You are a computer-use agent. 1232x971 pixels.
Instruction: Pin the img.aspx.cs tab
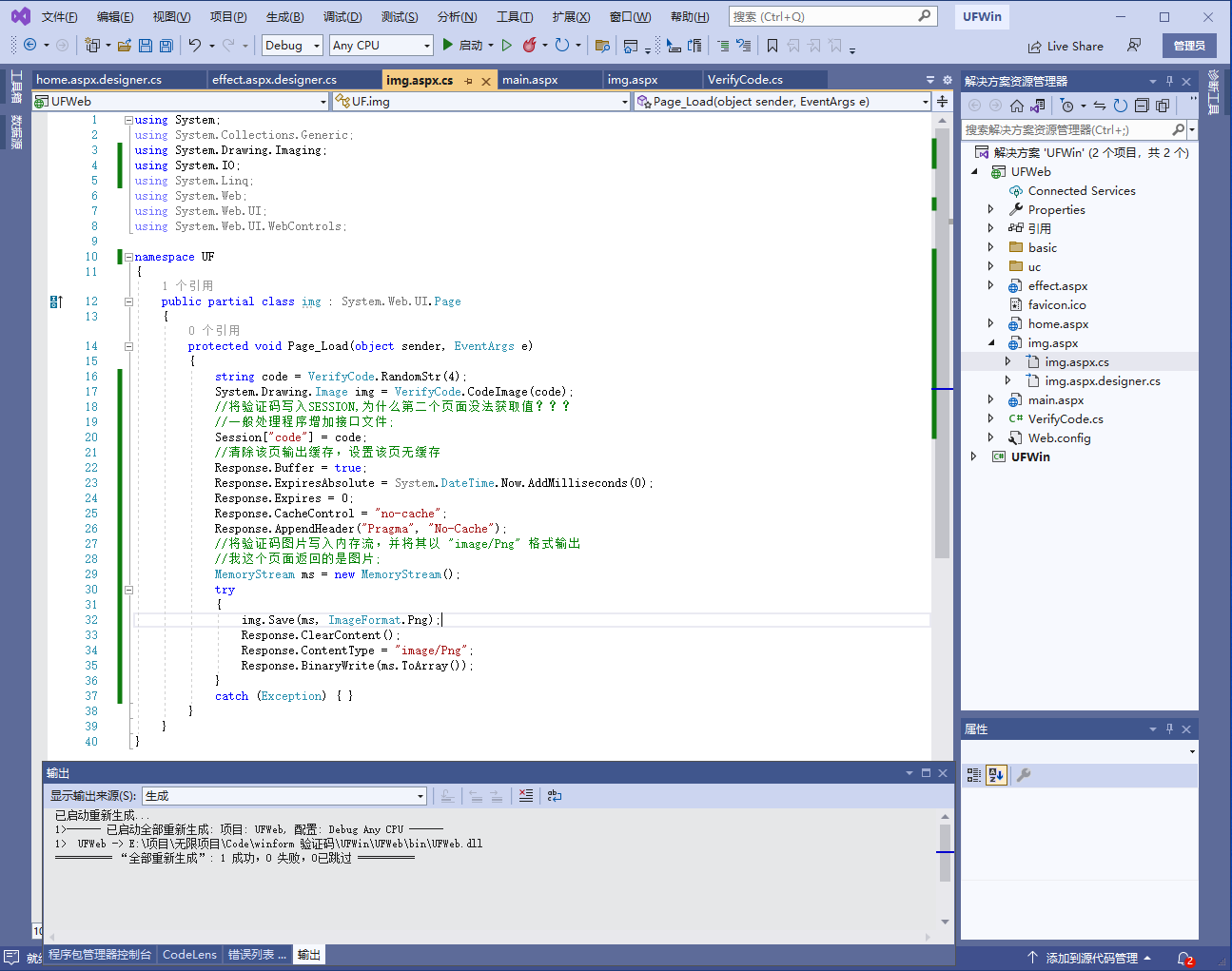(468, 81)
